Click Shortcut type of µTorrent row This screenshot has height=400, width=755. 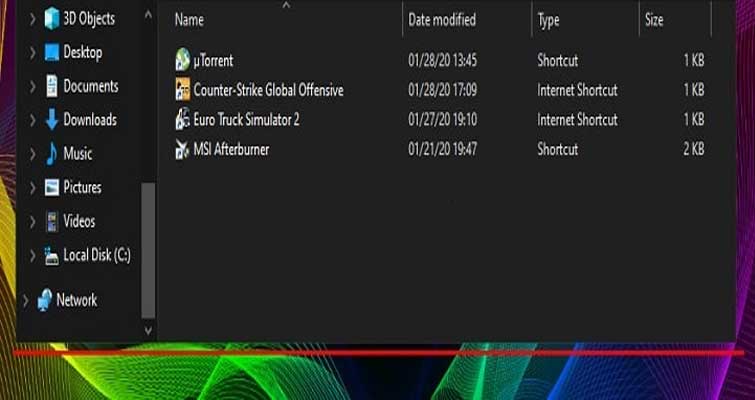click(558, 61)
